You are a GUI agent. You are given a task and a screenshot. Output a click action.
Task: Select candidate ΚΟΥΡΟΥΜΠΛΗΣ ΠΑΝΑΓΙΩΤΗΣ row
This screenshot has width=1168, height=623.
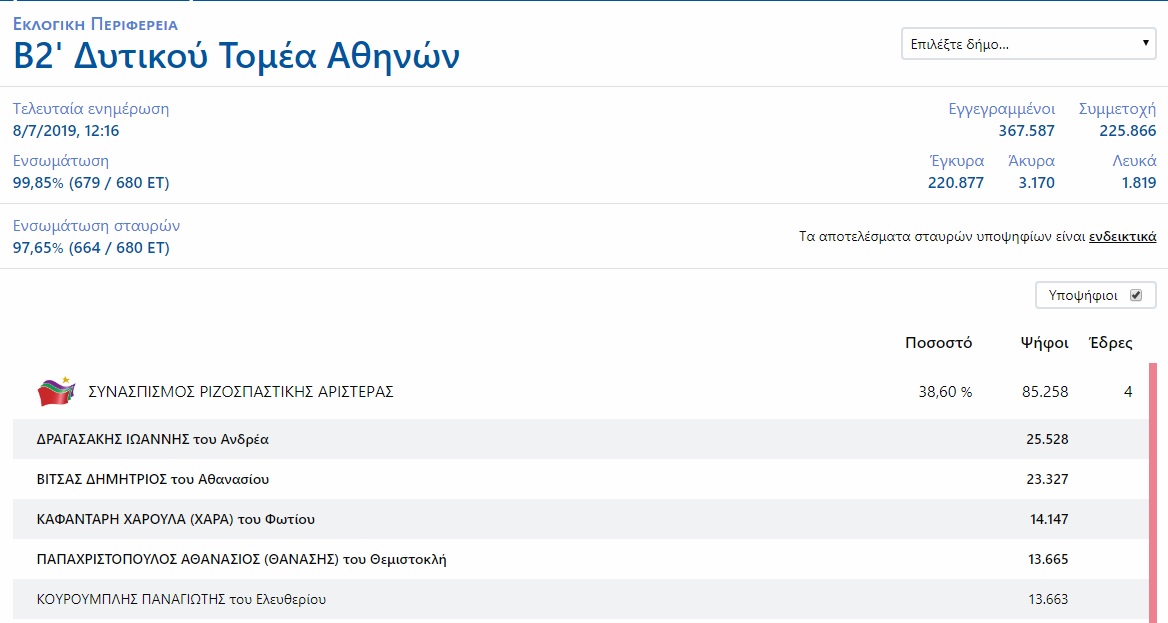coord(181,599)
